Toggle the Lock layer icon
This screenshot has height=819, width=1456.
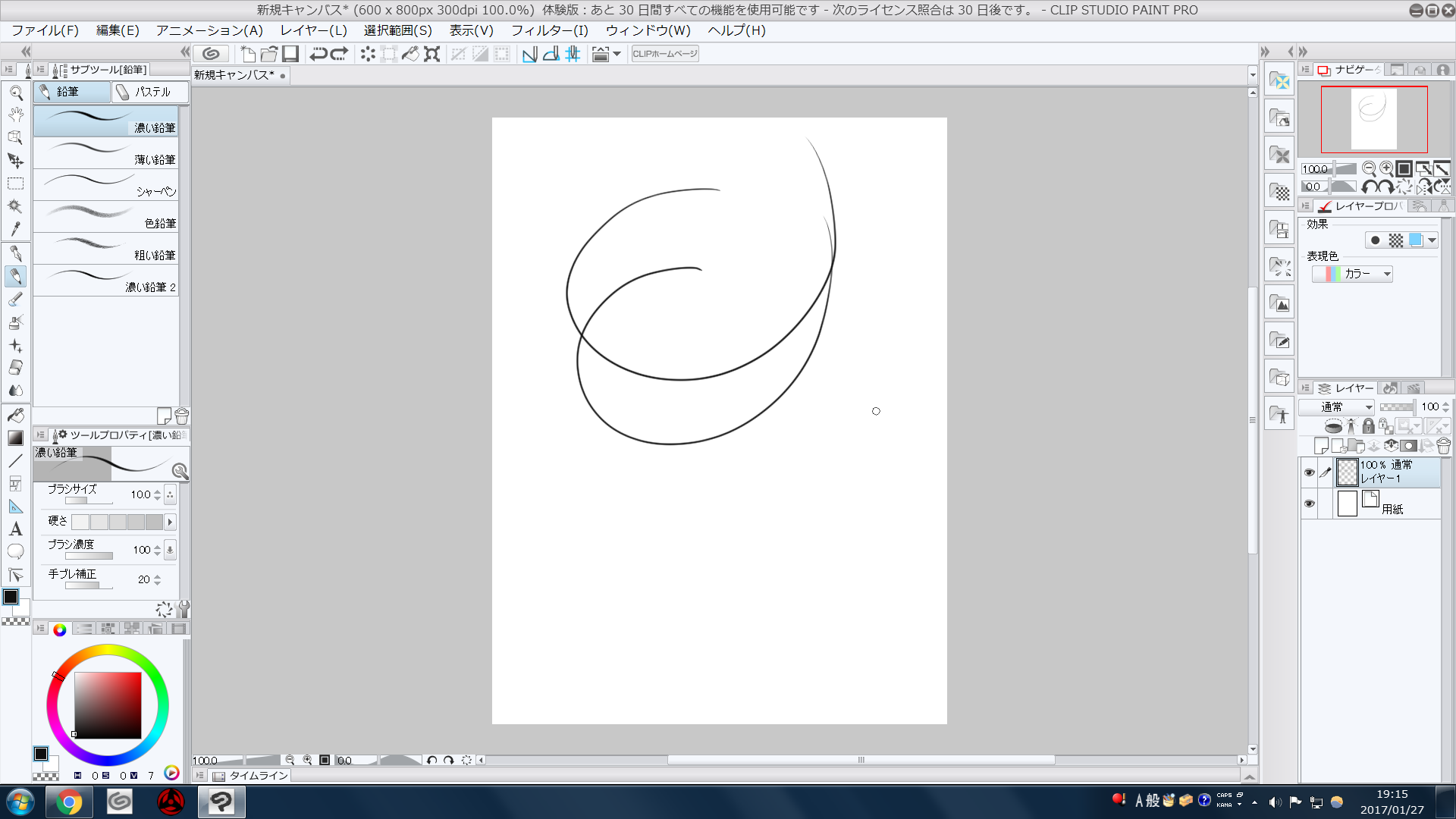pos(1368,426)
